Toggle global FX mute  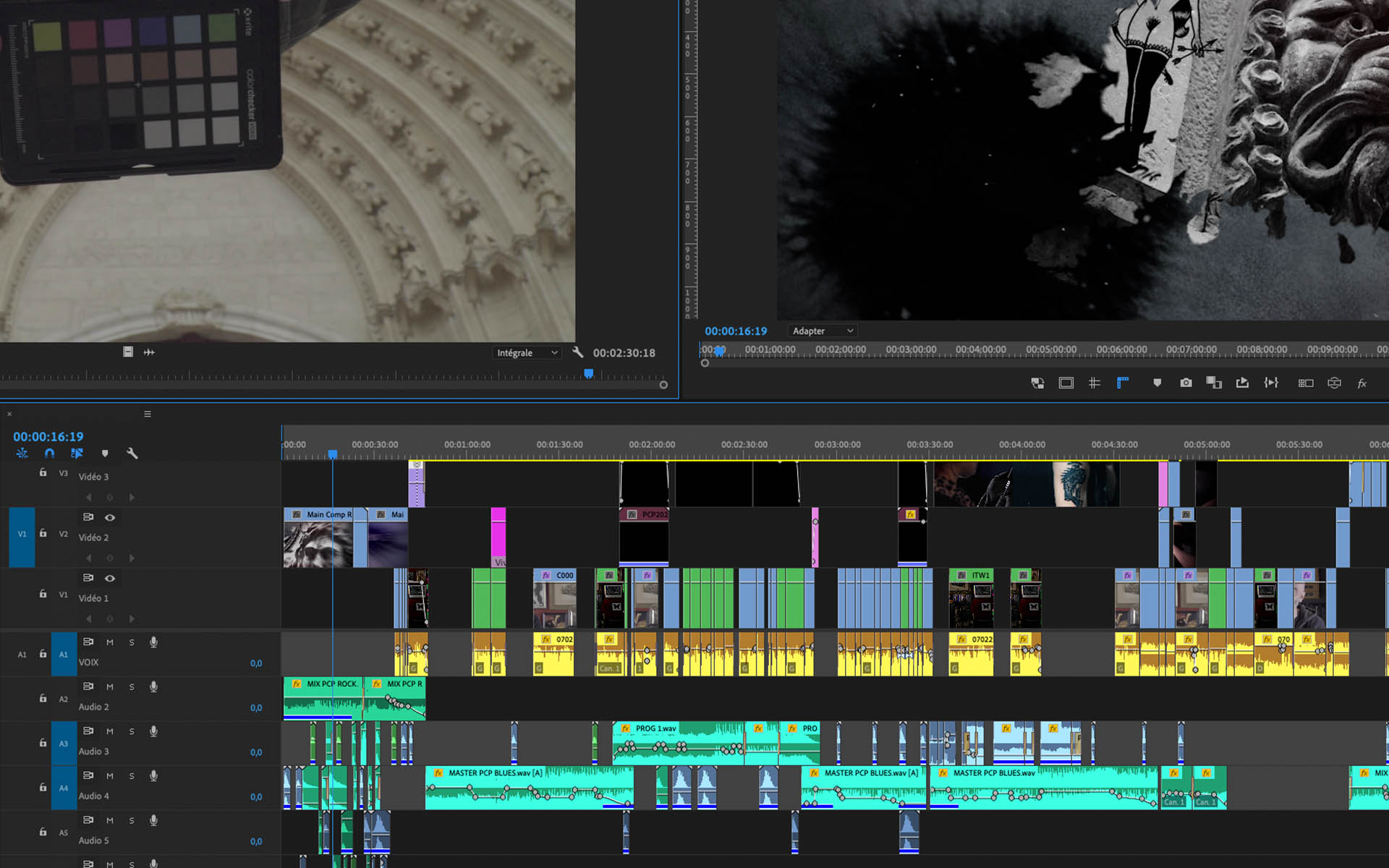(x=1362, y=383)
